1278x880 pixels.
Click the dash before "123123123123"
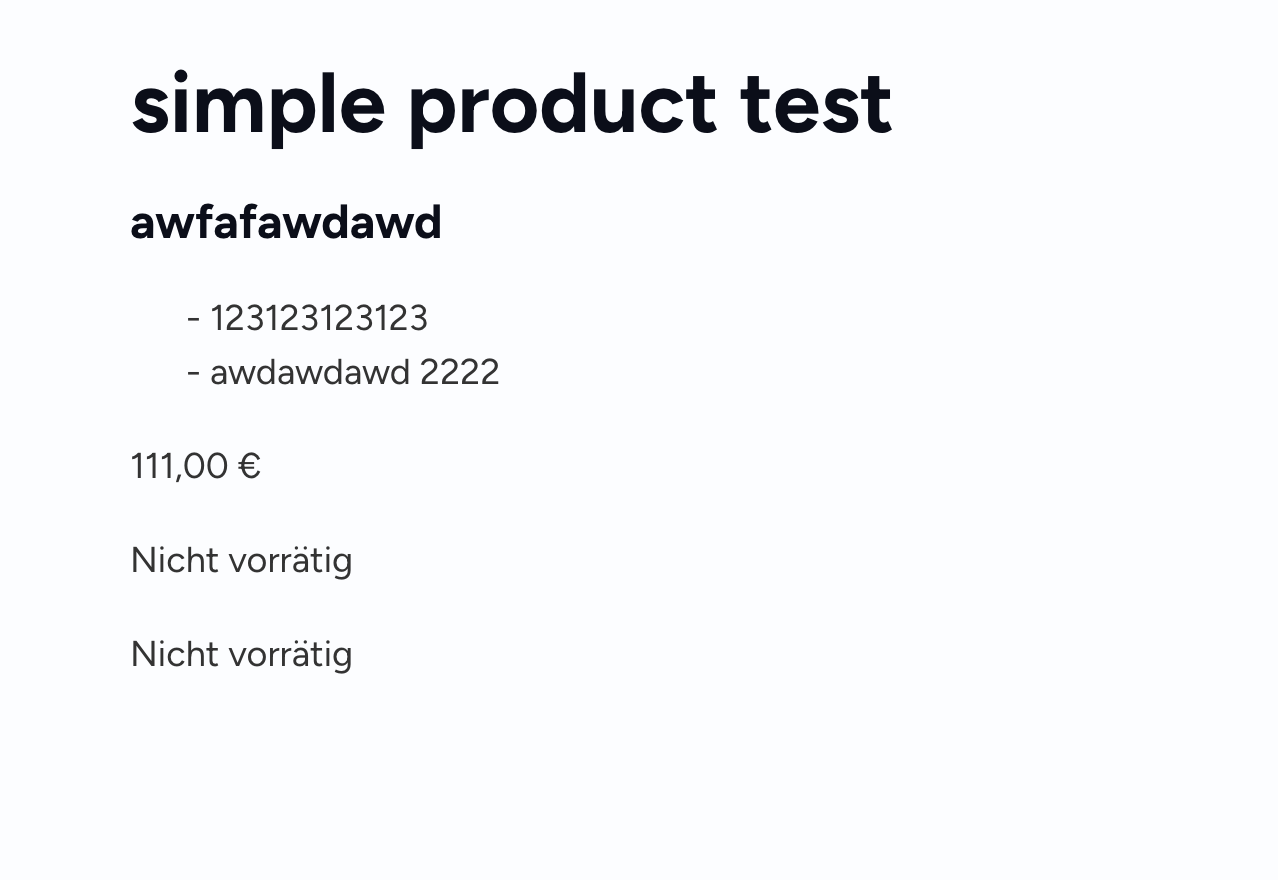tap(194, 320)
